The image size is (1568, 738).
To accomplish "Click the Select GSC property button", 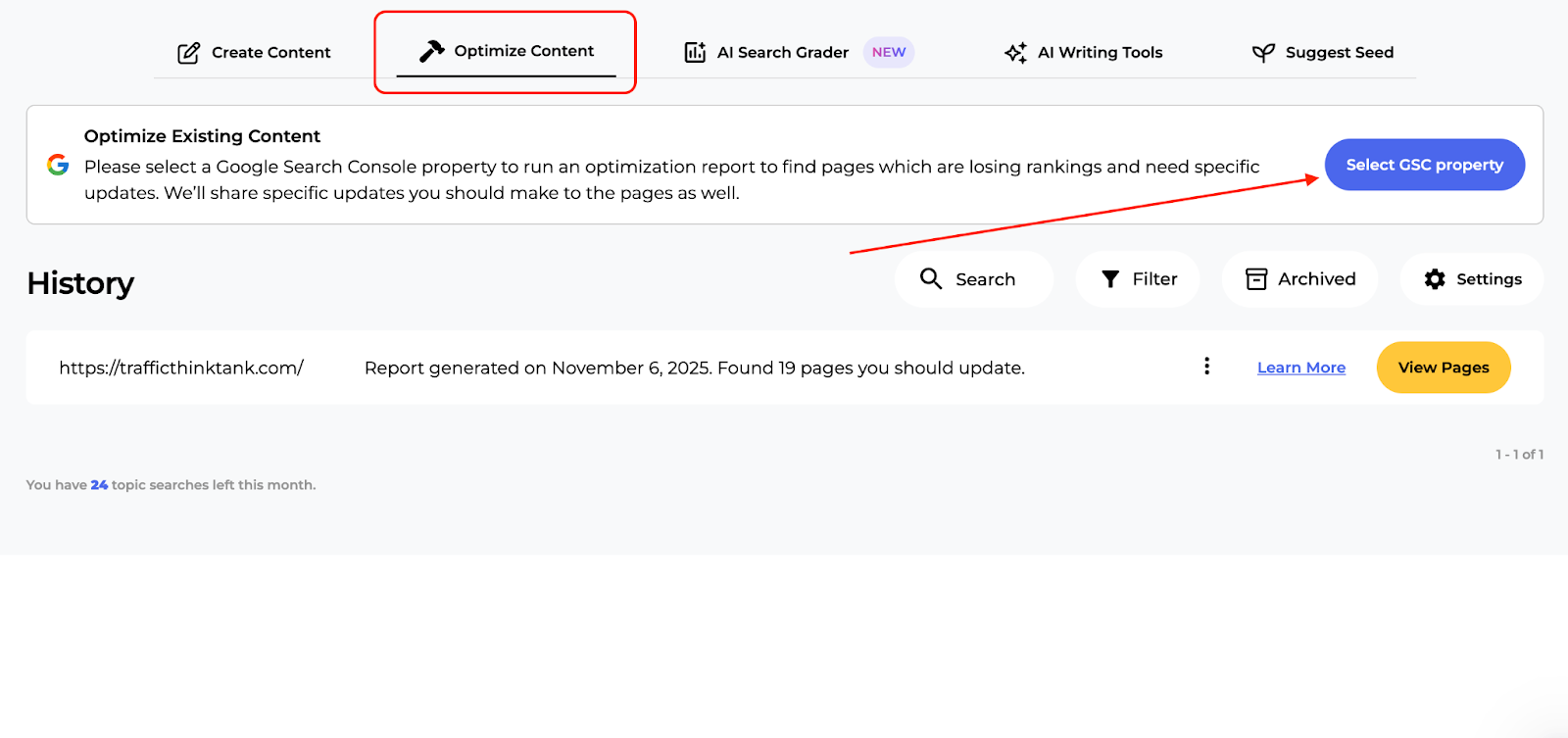I will tap(1423, 165).
